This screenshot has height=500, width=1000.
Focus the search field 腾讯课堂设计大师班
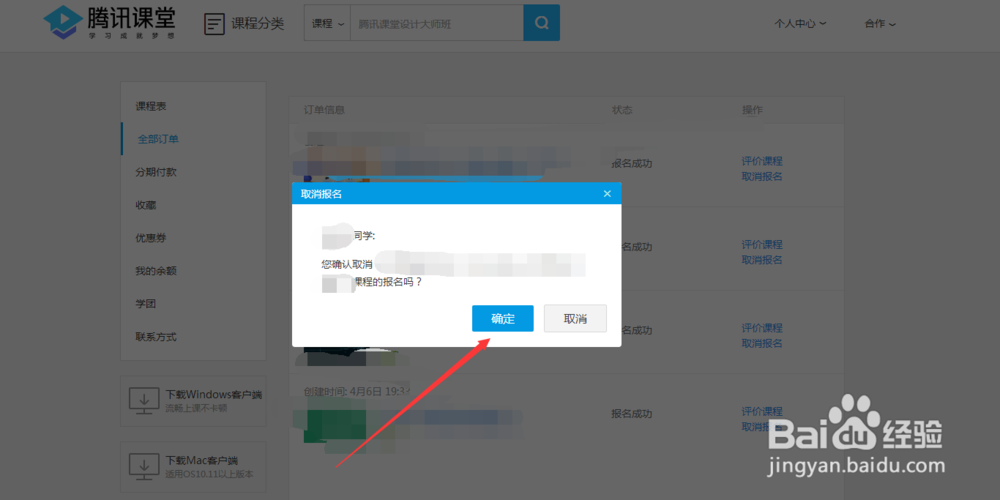pos(437,24)
